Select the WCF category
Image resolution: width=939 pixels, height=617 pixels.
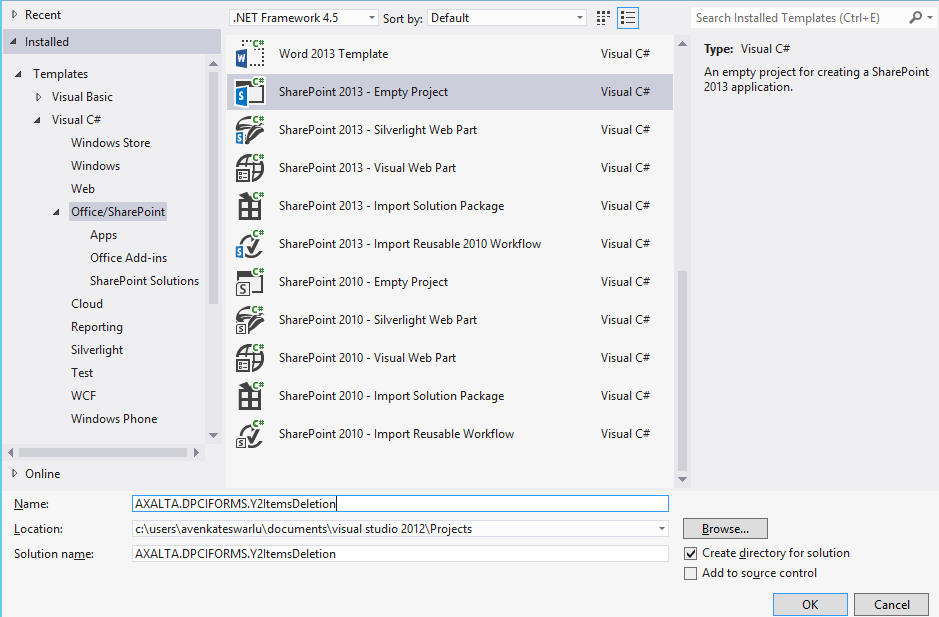coord(83,396)
